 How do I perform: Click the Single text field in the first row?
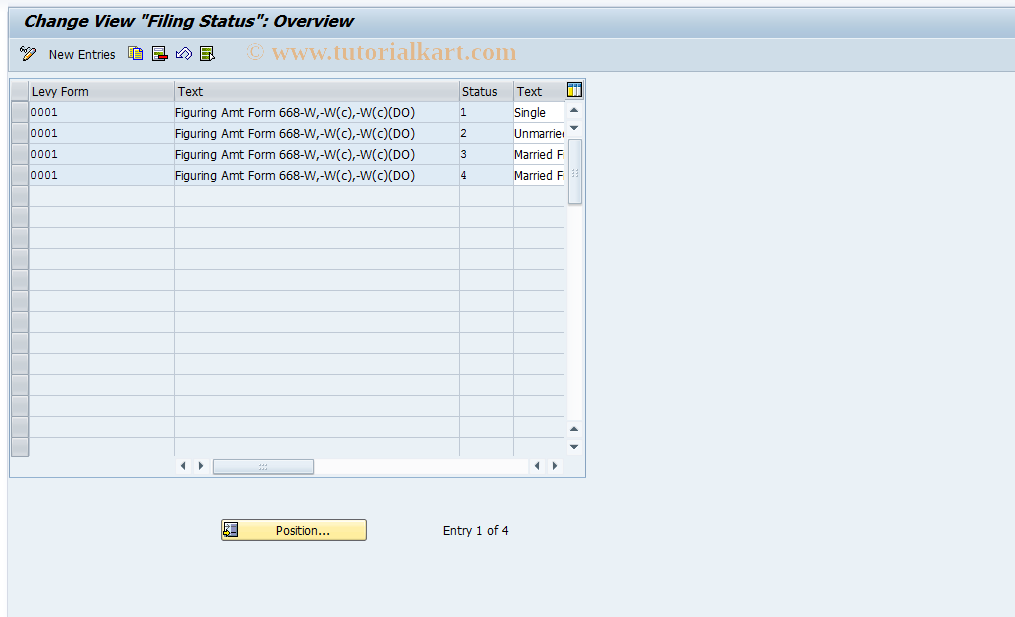coord(539,112)
